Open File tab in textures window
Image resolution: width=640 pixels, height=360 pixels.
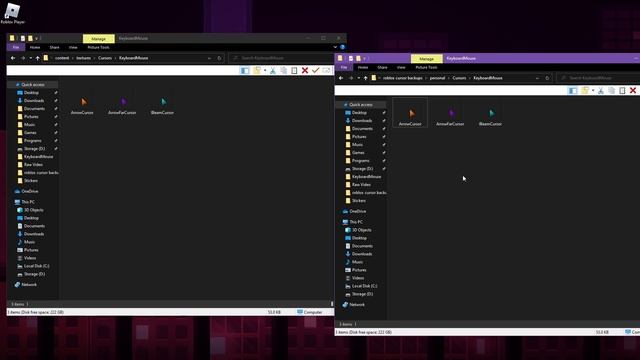[16, 47]
